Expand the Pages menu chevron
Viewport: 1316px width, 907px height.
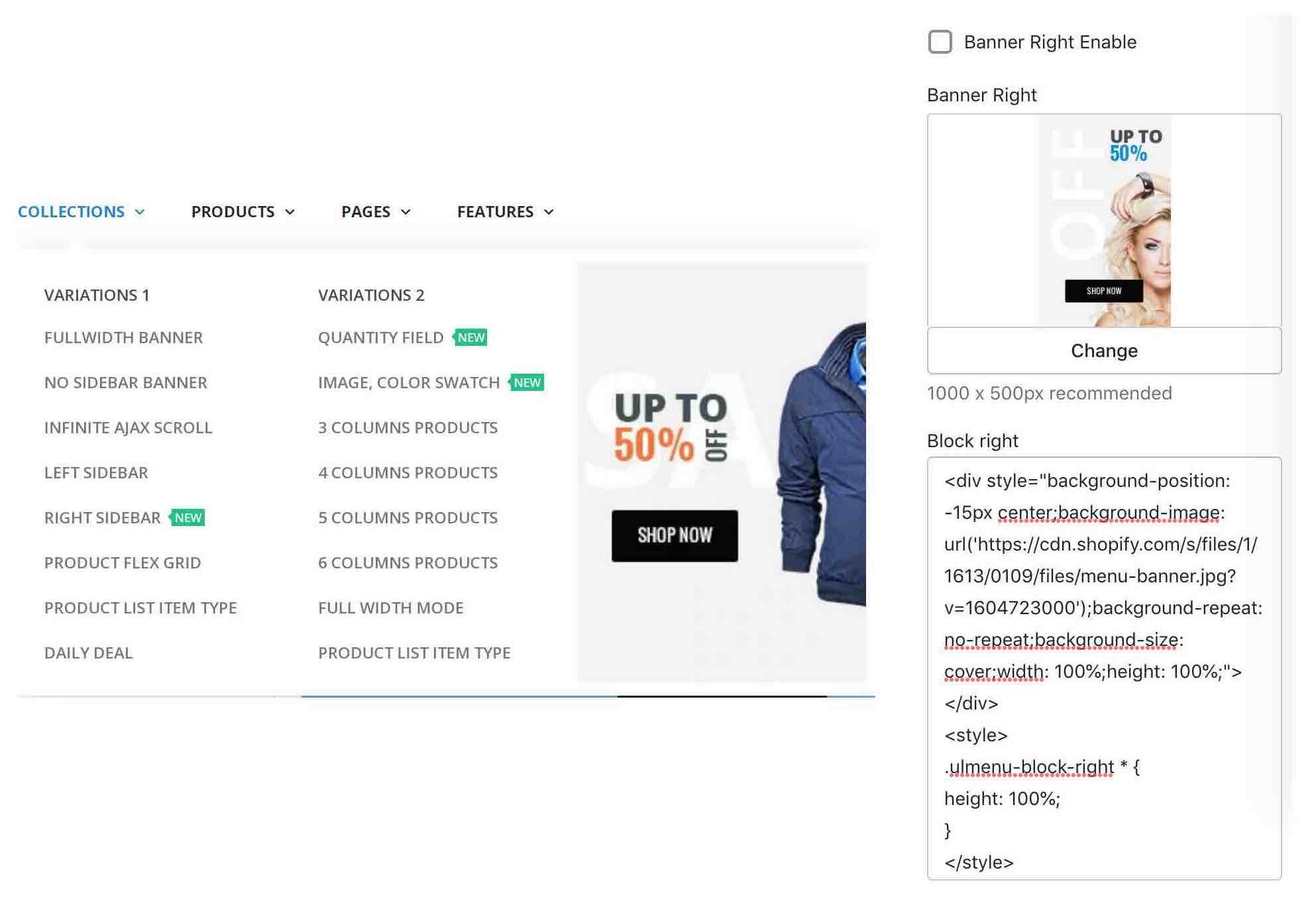point(406,212)
